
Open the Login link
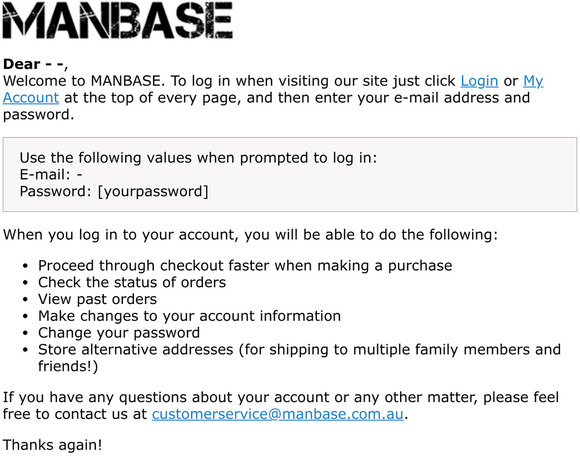coord(479,81)
